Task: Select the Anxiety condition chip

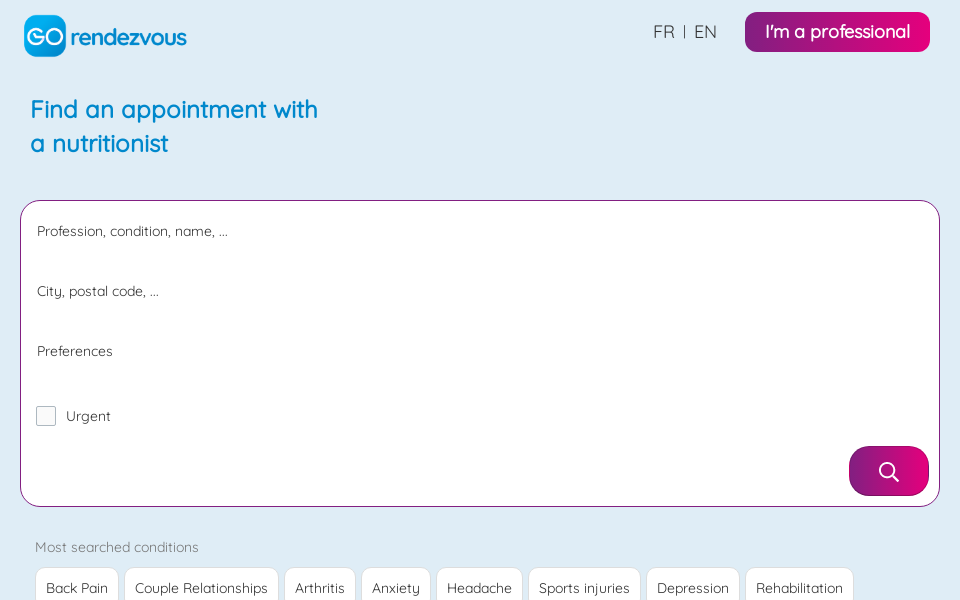Action: coord(396,587)
